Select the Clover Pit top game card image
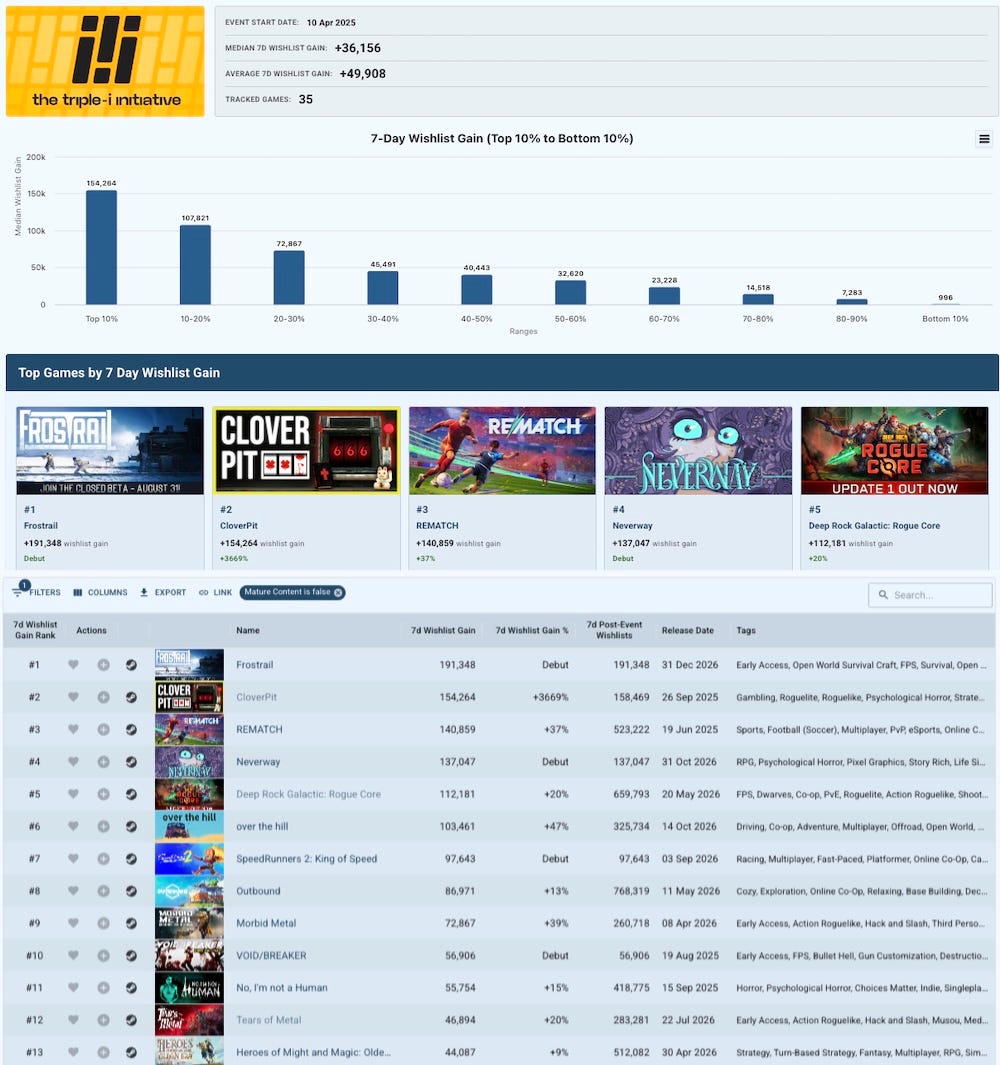The height and width of the screenshot is (1065, 1000). click(306, 450)
